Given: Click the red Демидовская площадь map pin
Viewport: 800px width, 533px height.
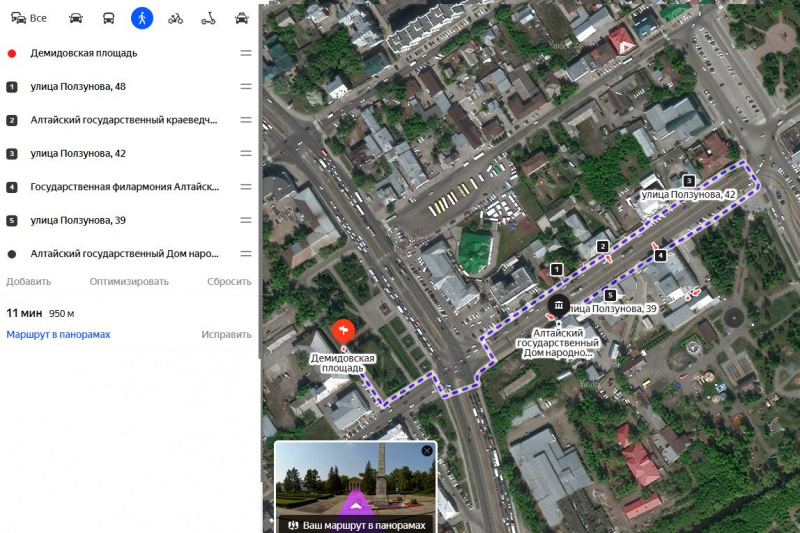Looking at the screenshot, I should pos(343,331).
